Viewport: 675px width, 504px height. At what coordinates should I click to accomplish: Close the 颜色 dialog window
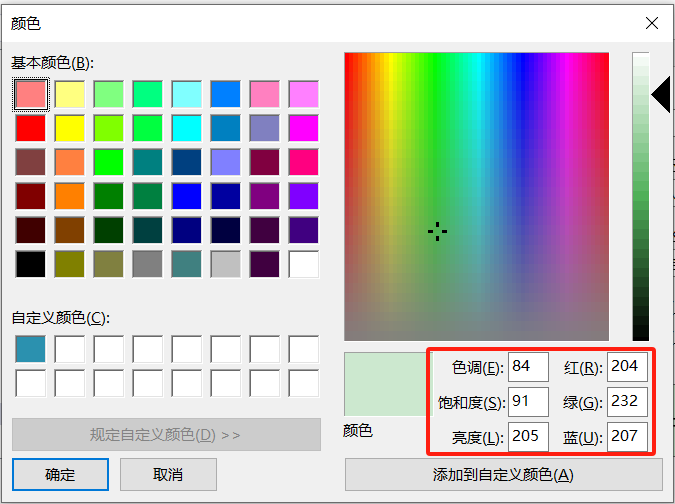[x=652, y=22]
